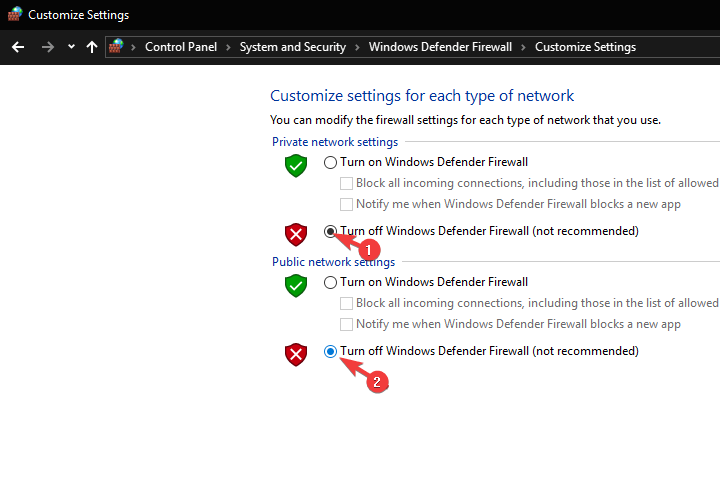Select Turn off Firewall for Private network
This screenshot has height=480, width=720.
(330, 231)
